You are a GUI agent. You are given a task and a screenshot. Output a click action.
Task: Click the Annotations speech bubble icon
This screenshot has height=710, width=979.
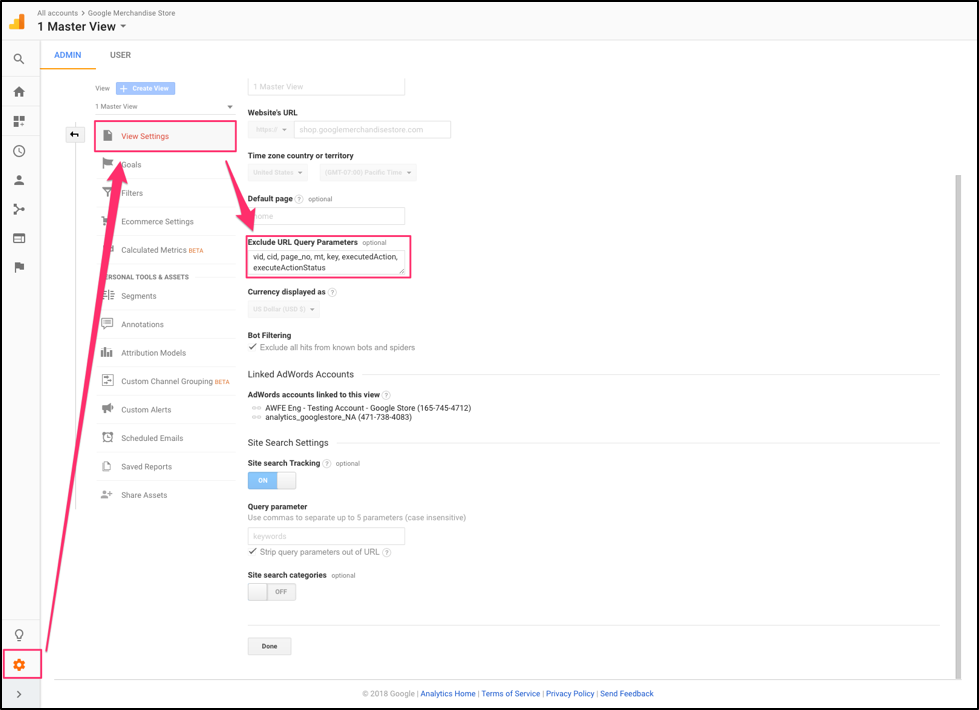tap(107, 323)
